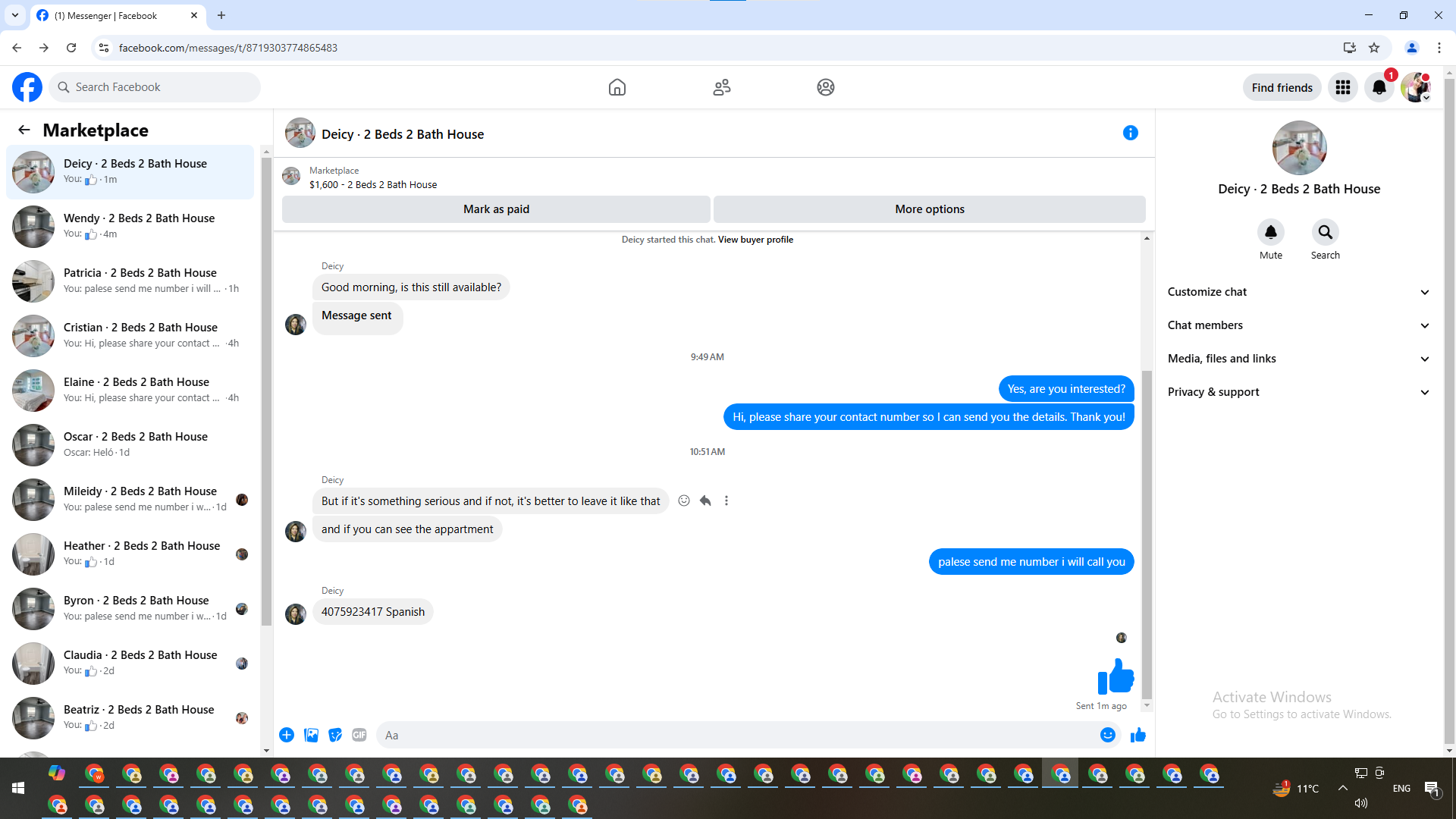
Task: Click the chat messages scrollbar
Action: [x=1147, y=535]
